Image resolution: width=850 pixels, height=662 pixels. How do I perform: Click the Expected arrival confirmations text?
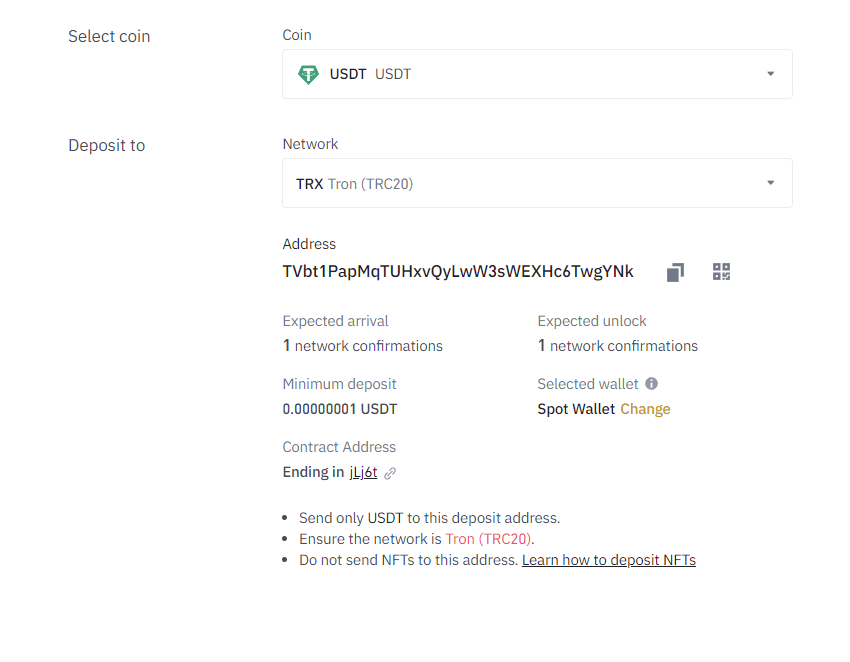tap(363, 346)
